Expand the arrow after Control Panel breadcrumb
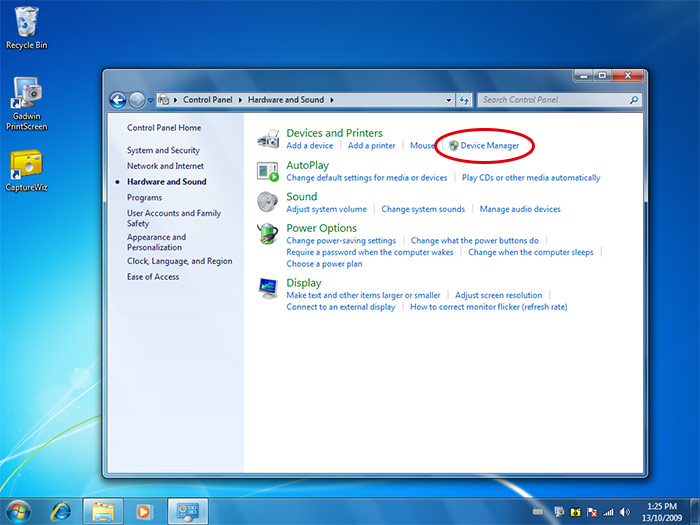This screenshot has width=700, height=525. coord(240,100)
